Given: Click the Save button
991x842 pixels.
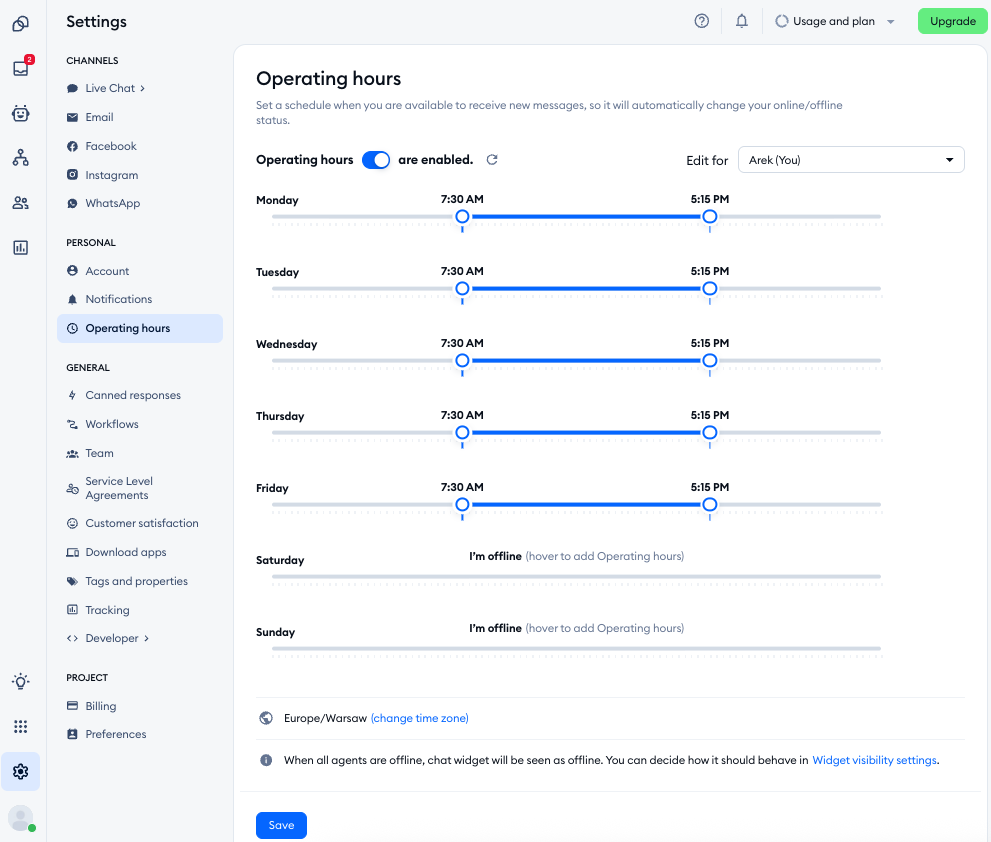Looking at the screenshot, I should point(281,825).
